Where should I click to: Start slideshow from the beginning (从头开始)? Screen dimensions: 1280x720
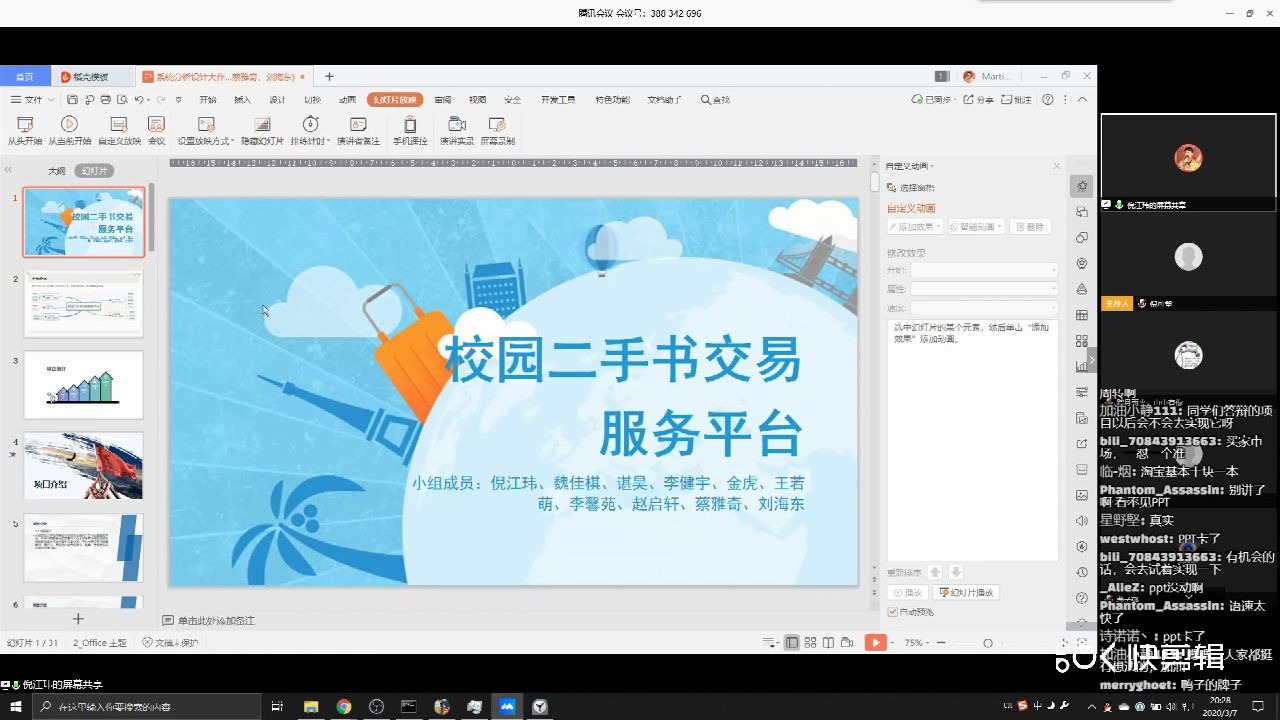click(x=25, y=130)
